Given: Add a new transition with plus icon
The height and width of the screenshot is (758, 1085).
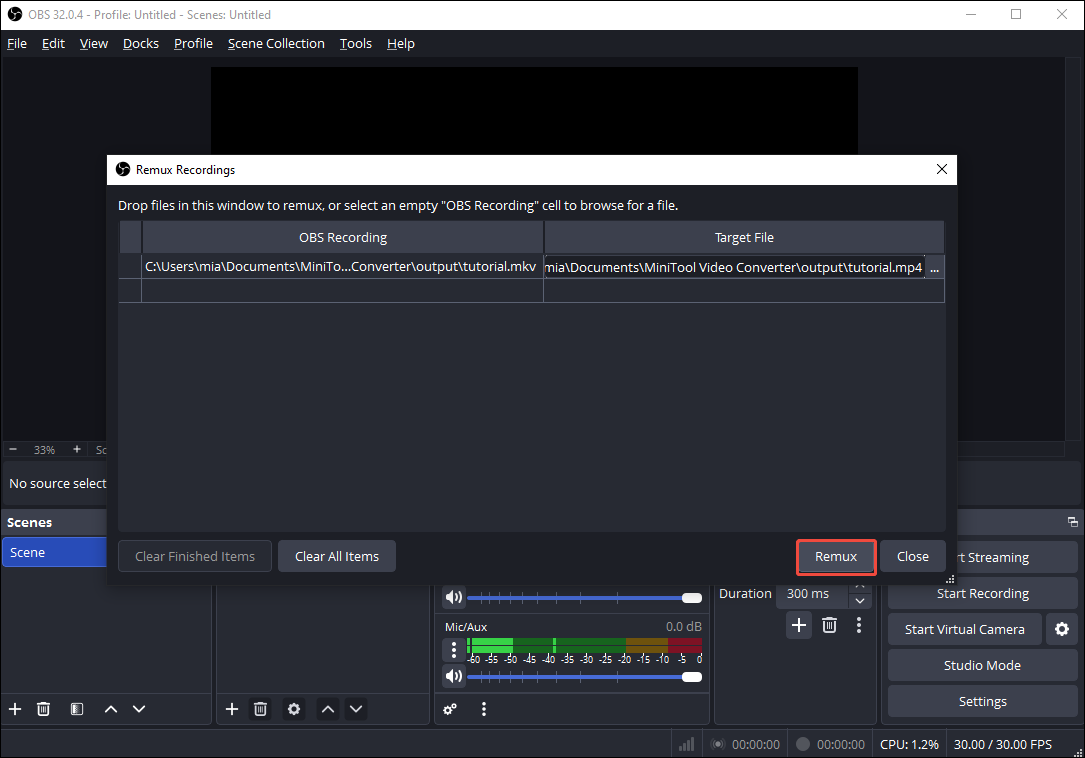Looking at the screenshot, I should pyautogui.click(x=798, y=625).
